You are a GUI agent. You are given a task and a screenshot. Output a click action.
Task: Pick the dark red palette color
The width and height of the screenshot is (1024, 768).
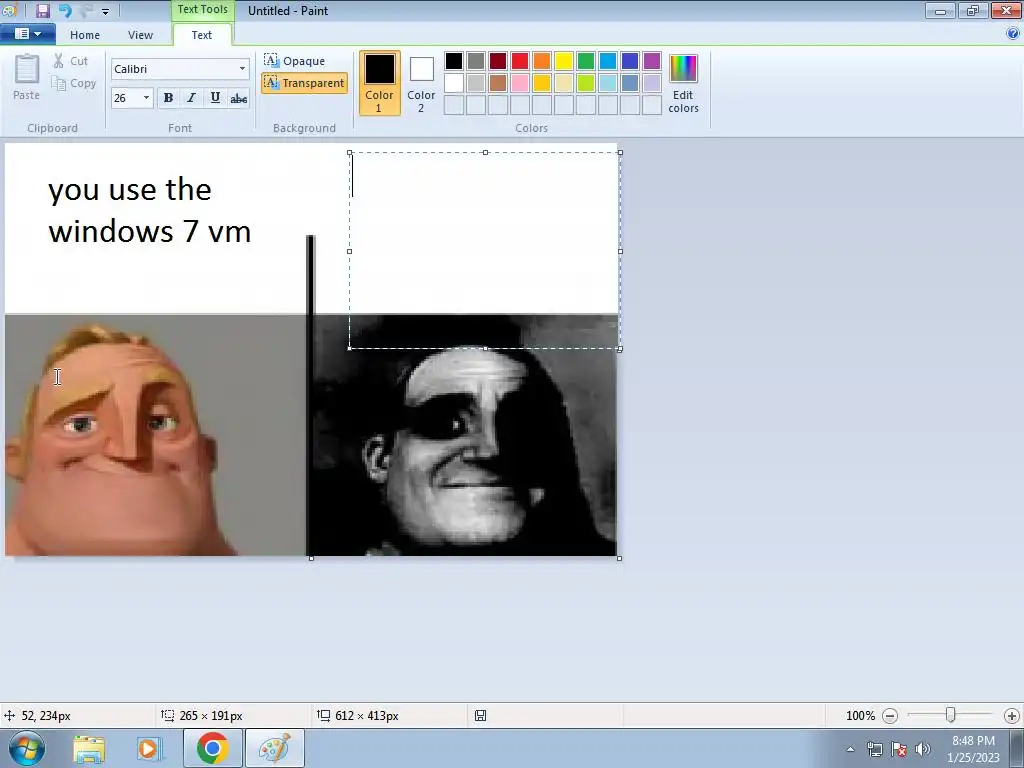click(498, 61)
